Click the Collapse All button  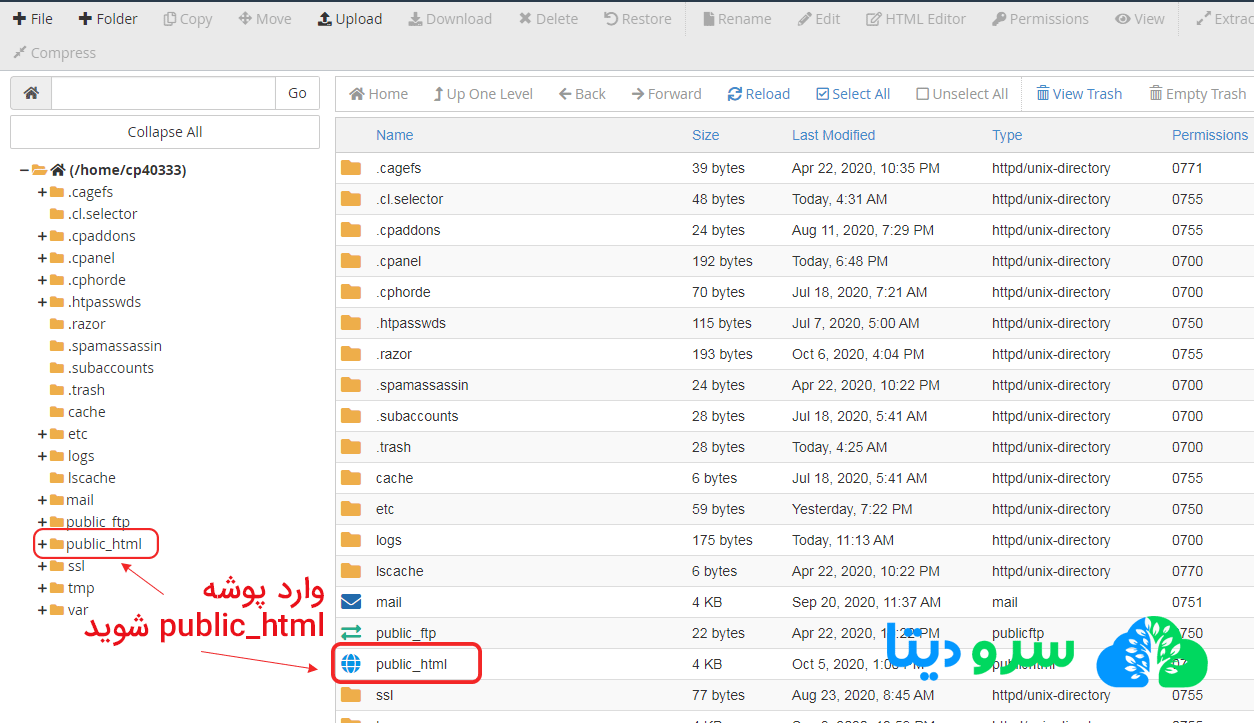coord(164,131)
